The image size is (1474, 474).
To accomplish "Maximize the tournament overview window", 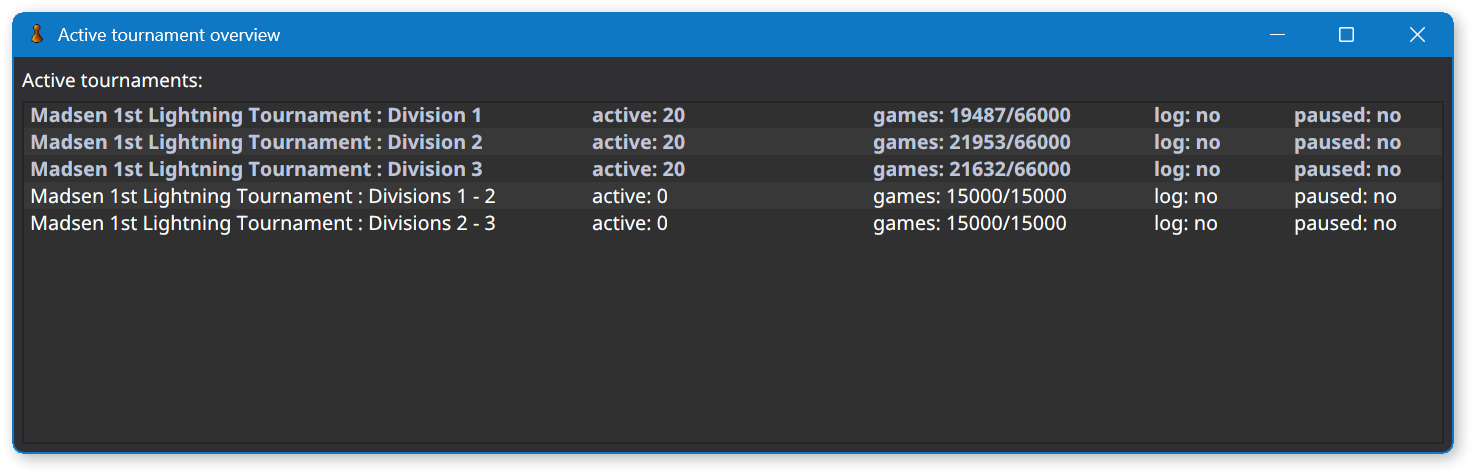I will pyautogui.click(x=1346, y=35).
